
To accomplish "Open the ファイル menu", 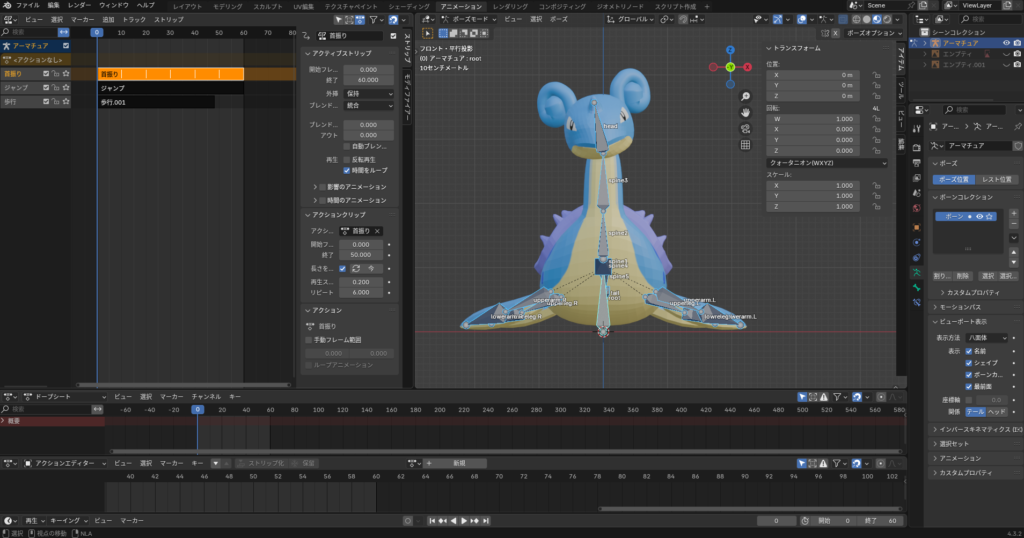I will (27, 6).
